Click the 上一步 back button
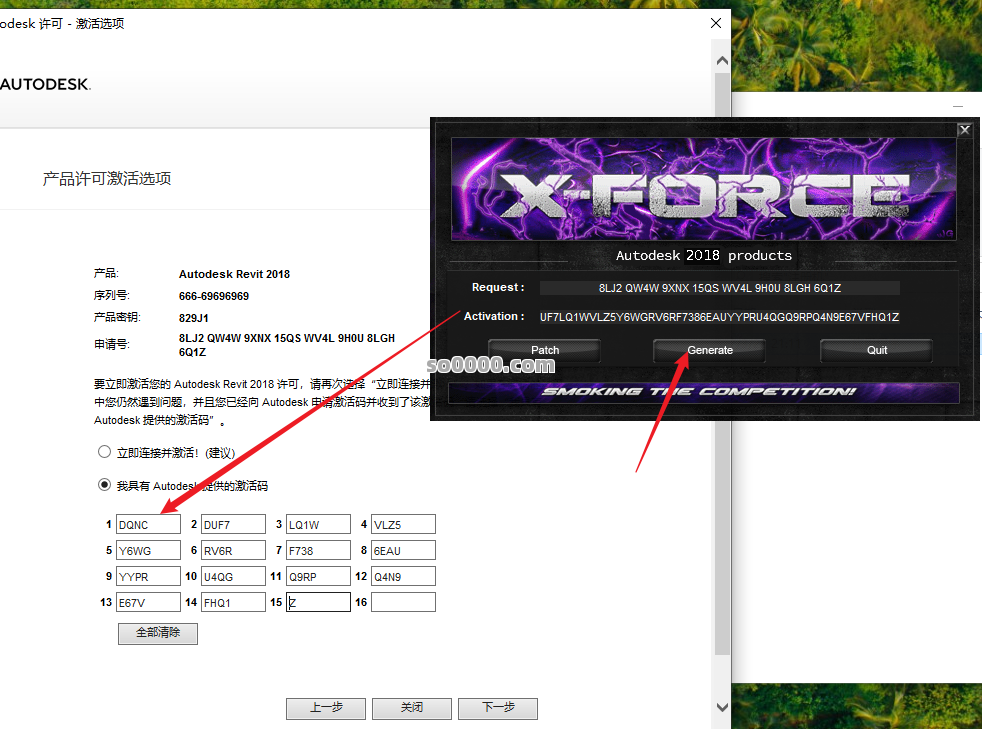Image resolution: width=982 pixels, height=729 pixels. pyautogui.click(x=326, y=708)
